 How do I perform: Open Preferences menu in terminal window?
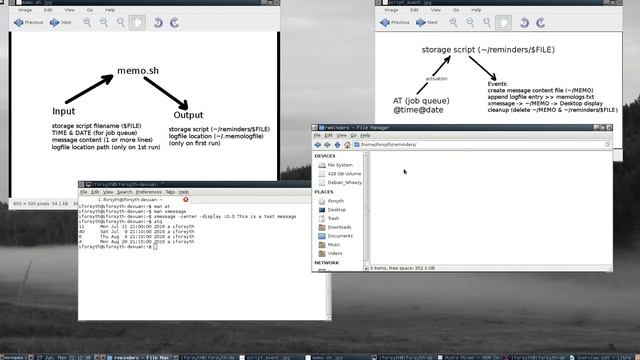pos(149,192)
